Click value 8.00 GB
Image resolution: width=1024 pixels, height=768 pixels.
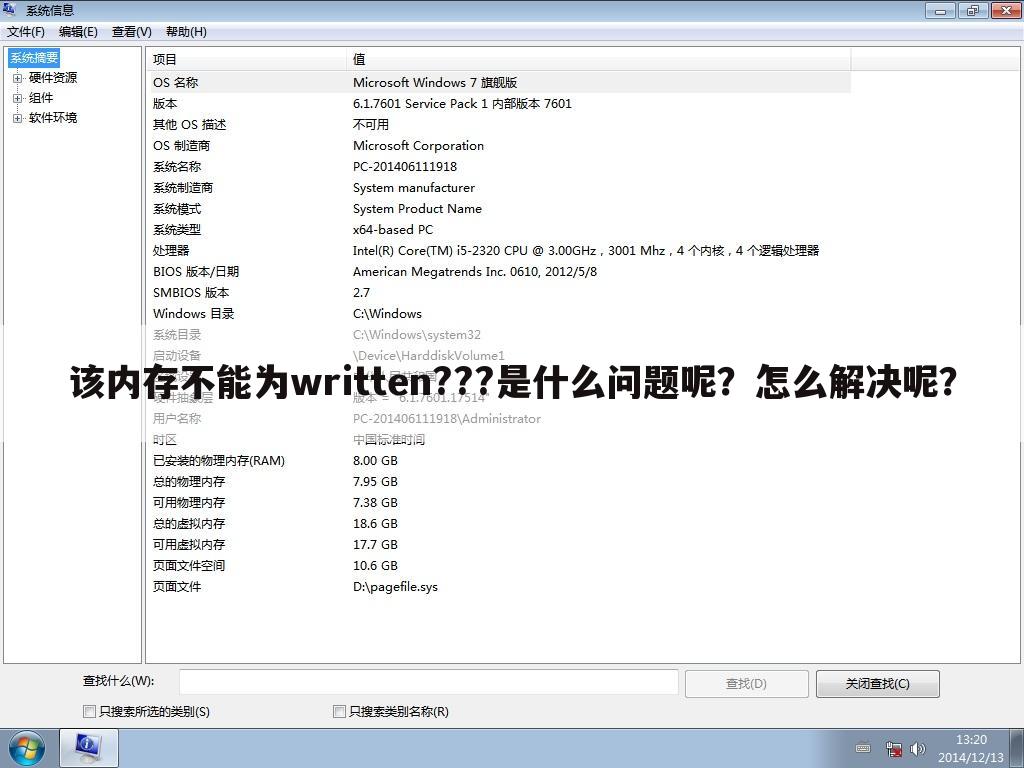[x=376, y=460]
